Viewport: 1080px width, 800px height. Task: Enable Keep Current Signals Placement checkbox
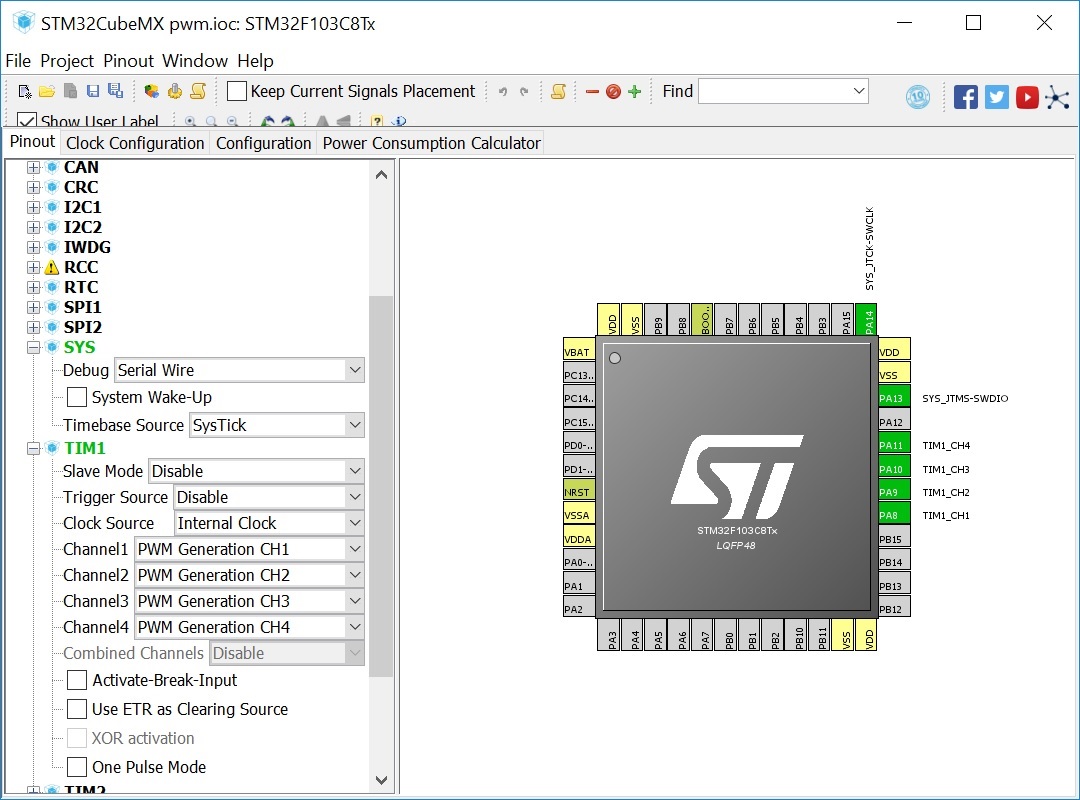coord(237,92)
